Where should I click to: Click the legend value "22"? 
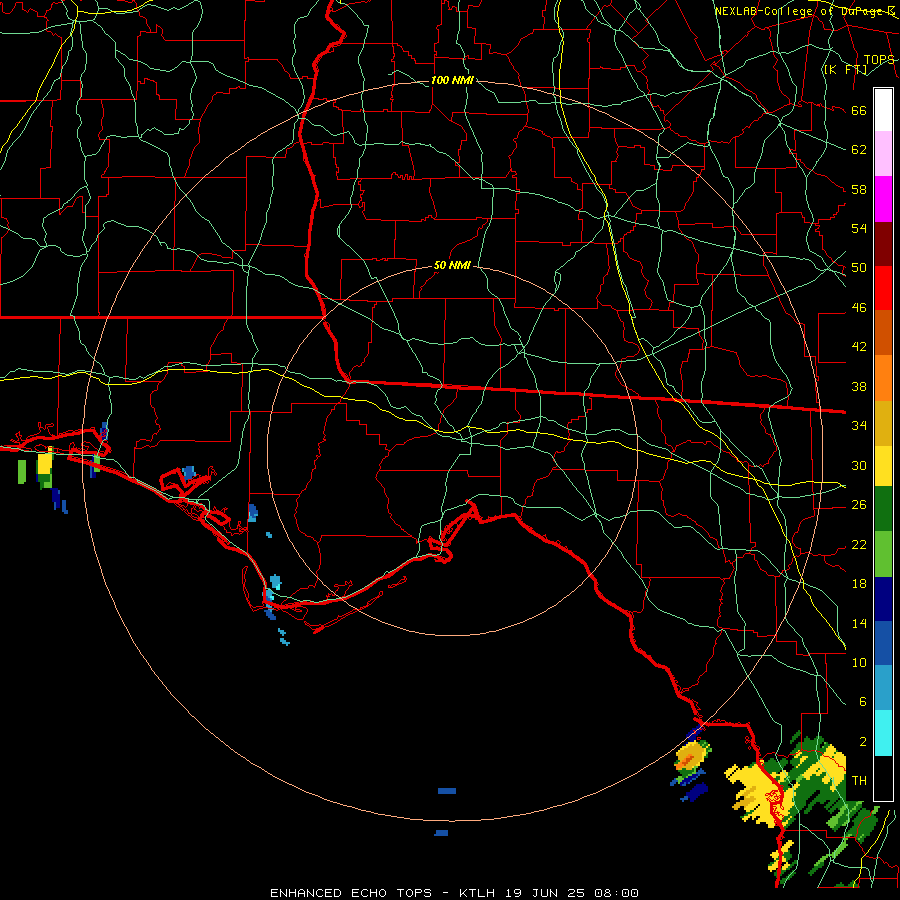(859, 544)
